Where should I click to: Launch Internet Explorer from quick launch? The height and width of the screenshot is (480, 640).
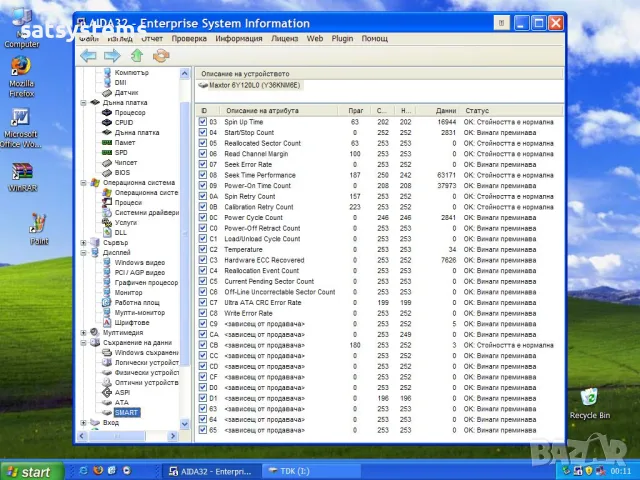83,471
